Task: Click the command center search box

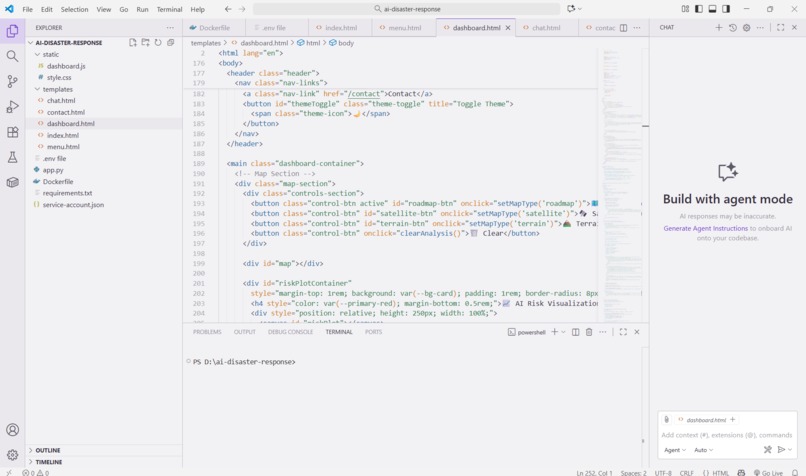Action: pyautogui.click(x=406, y=9)
